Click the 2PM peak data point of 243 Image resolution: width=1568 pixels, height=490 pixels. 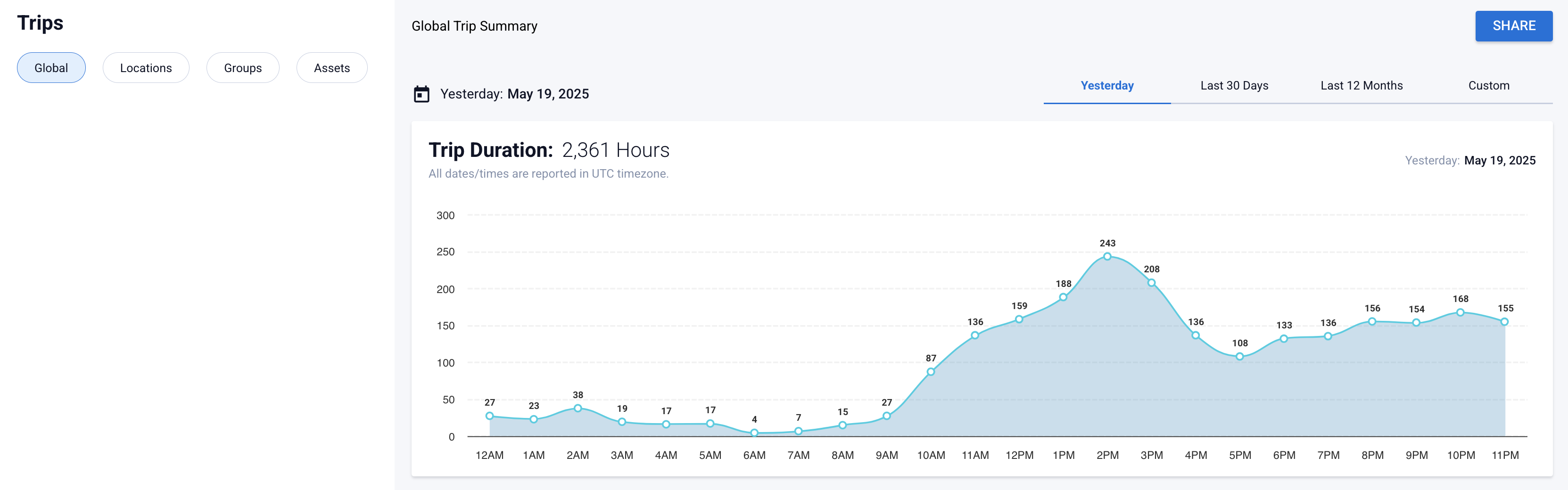(1106, 257)
